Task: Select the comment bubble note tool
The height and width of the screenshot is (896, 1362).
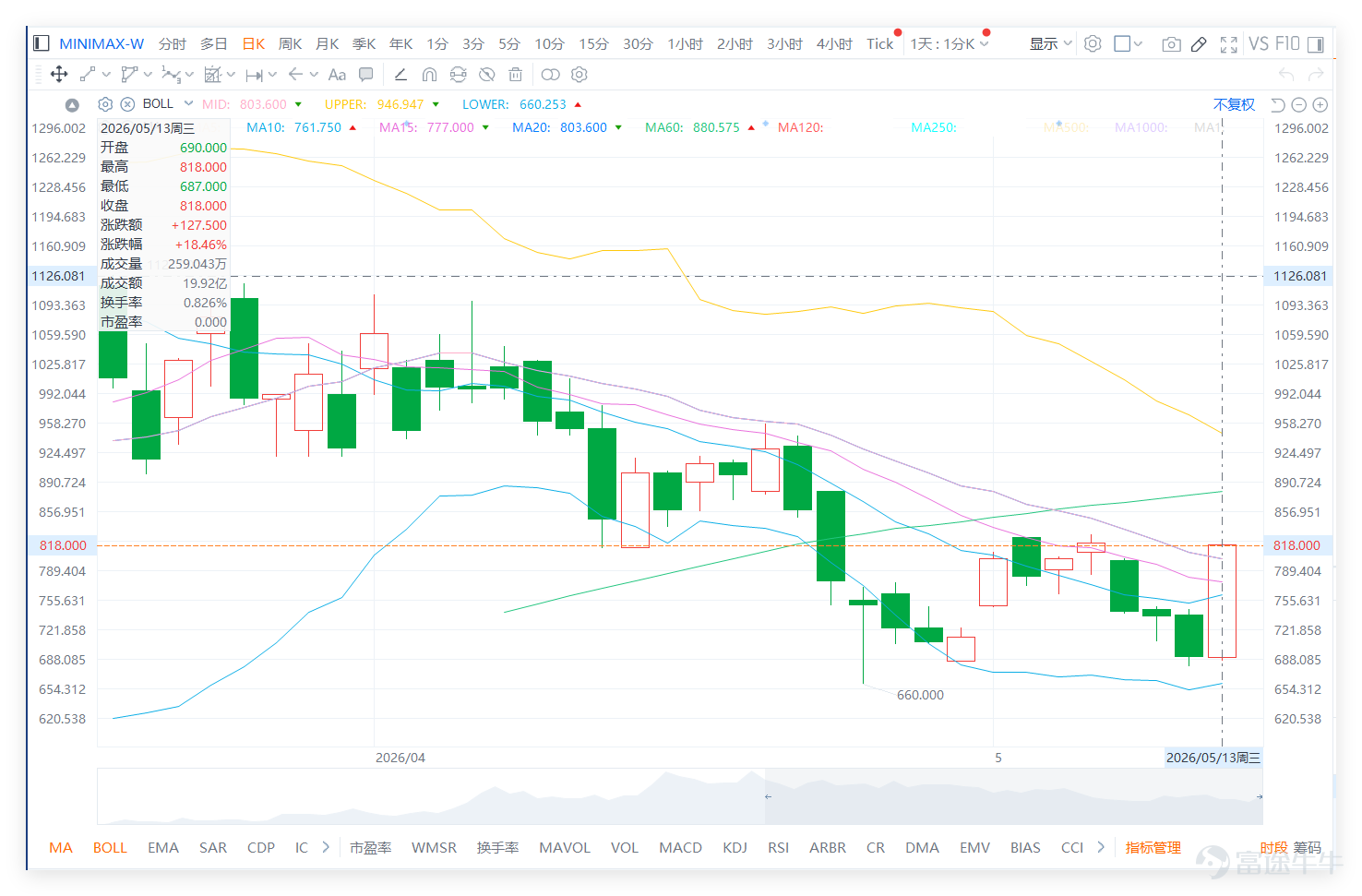Action: coord(366,75)
